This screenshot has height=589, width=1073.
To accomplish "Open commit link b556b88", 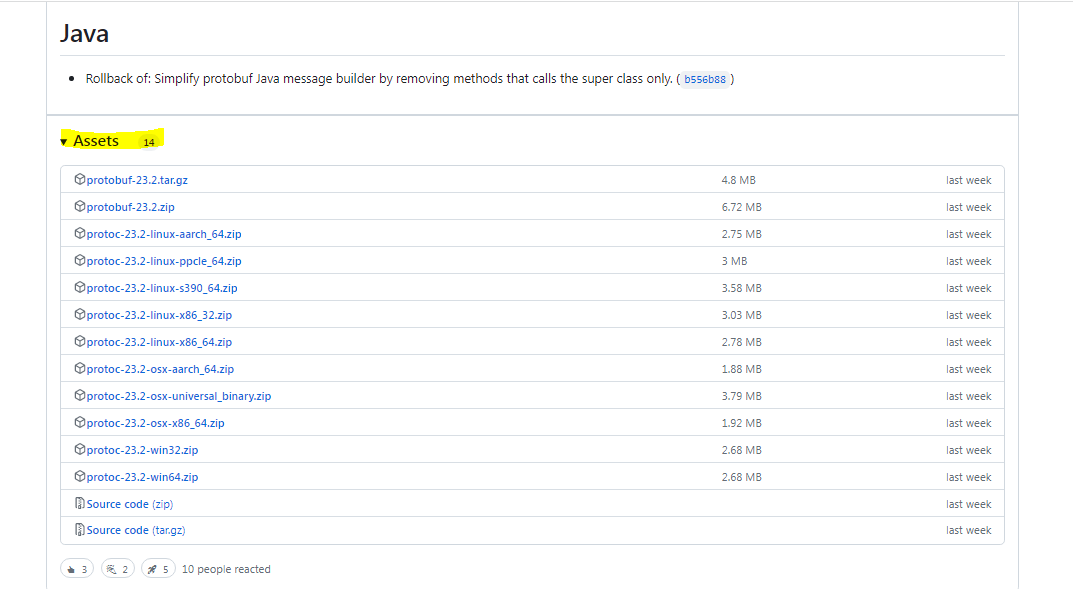I will (x=705, y=79).
